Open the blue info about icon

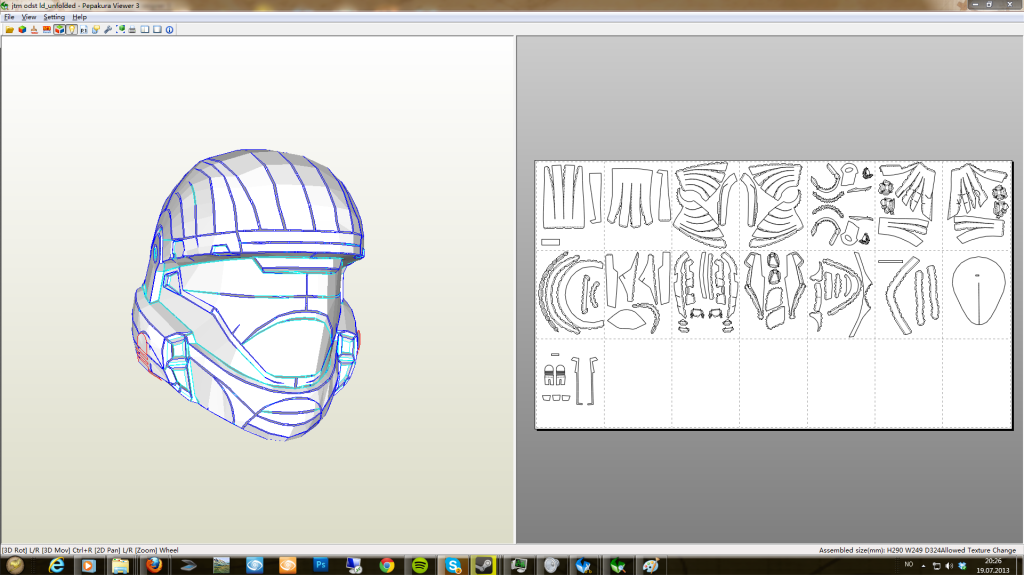(x=170, y=29)
